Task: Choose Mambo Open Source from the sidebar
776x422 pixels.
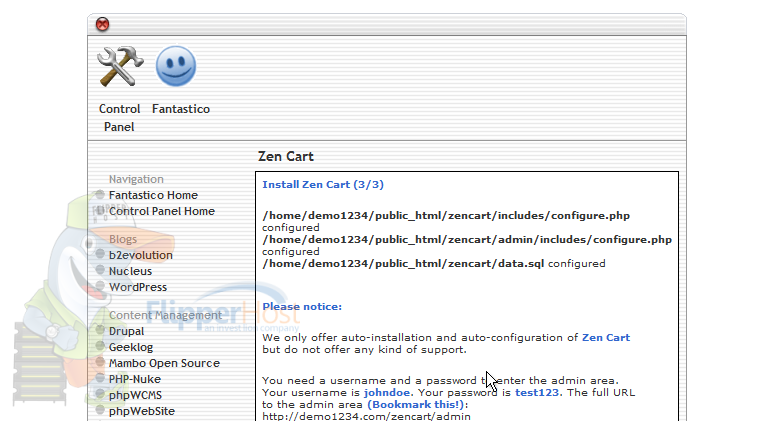Action: point(164,363)
